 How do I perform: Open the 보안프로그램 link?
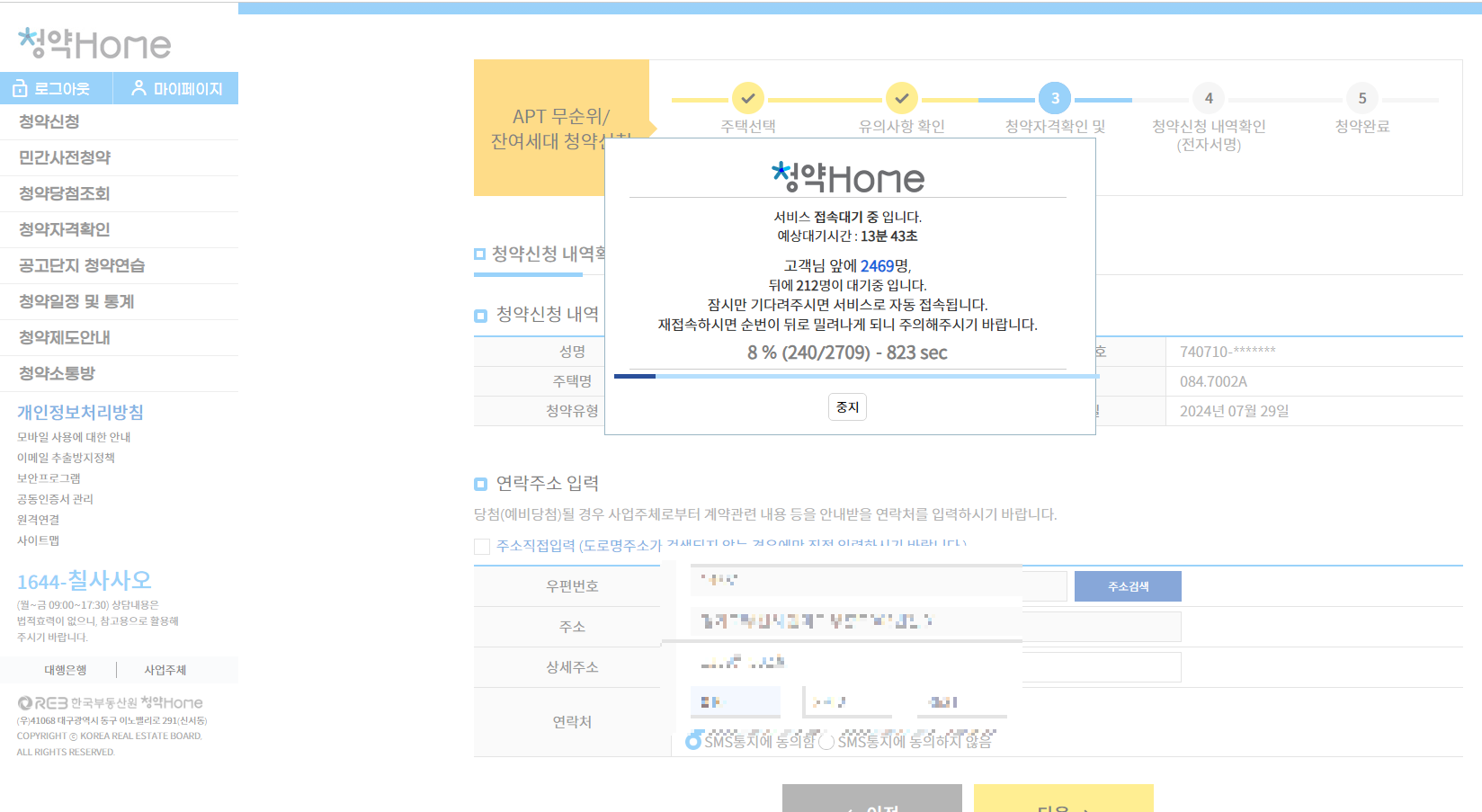tap(49, 478)
